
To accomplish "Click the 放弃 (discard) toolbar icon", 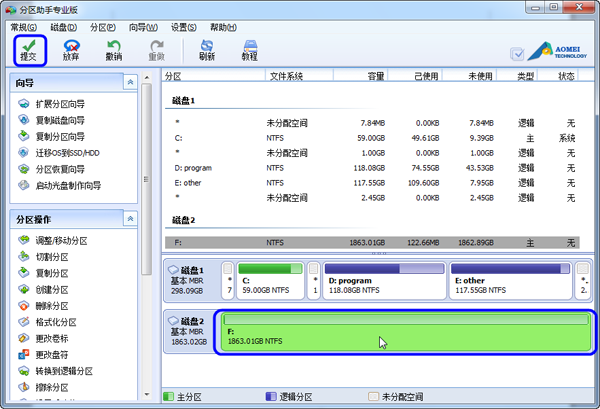I will tap(71, 50).
